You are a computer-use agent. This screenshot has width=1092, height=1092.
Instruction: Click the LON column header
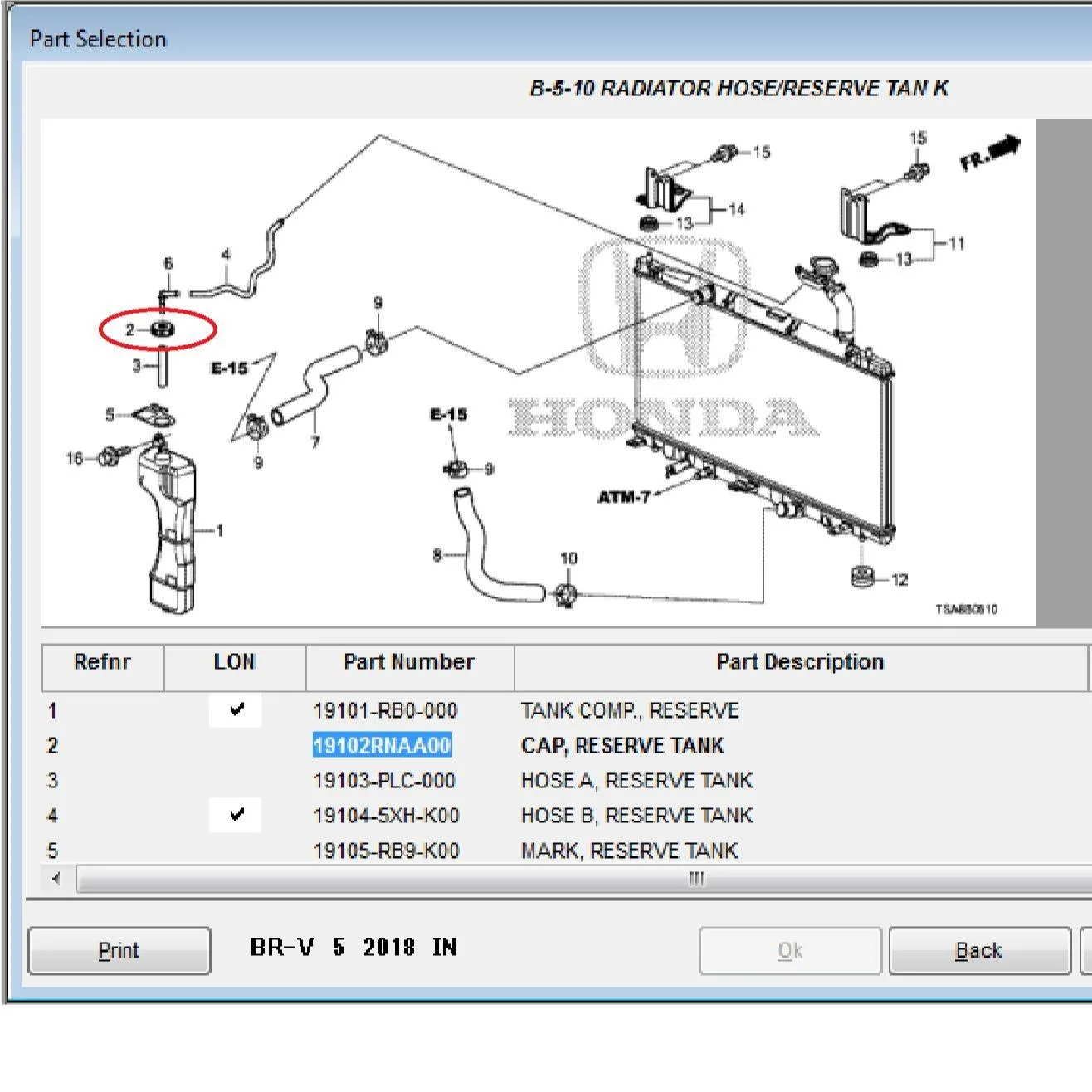tap(235, 667)
